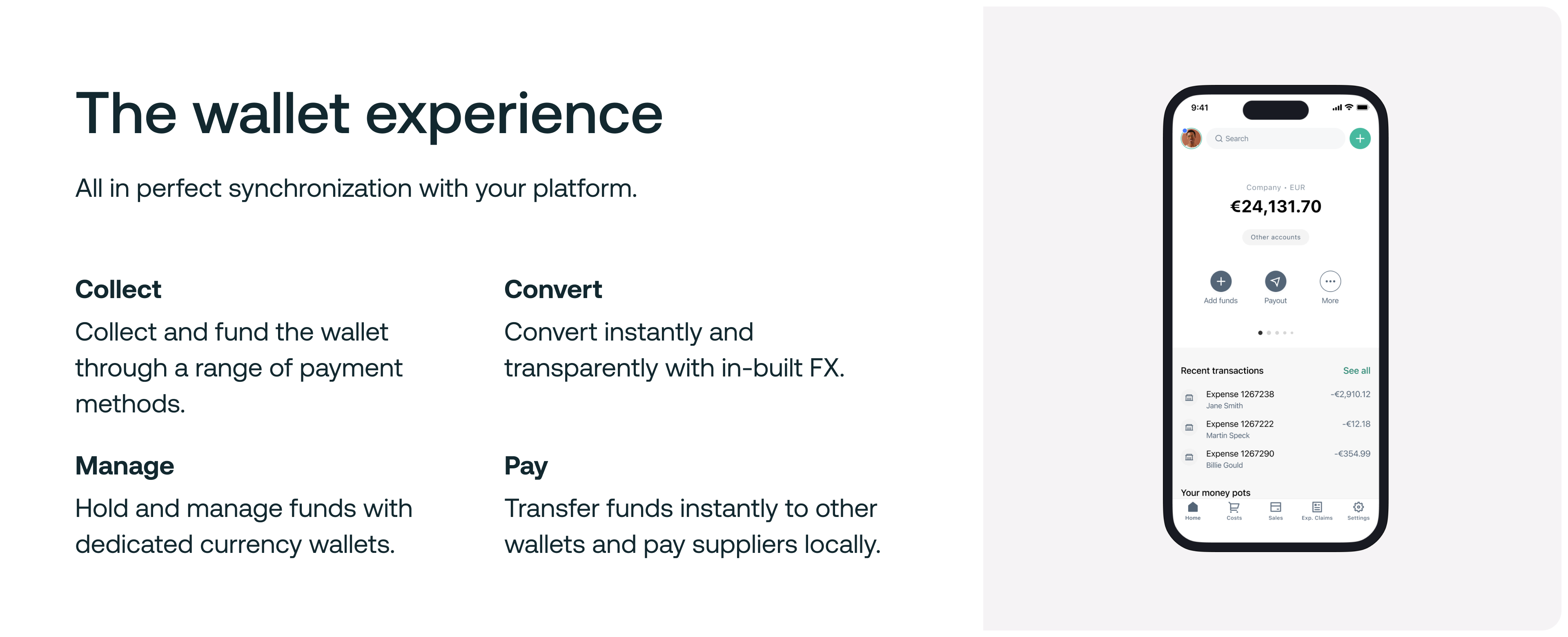1568x637 pixels.
Task: Select the Home icon in bottom navigation
Action: click(1192, 507)
